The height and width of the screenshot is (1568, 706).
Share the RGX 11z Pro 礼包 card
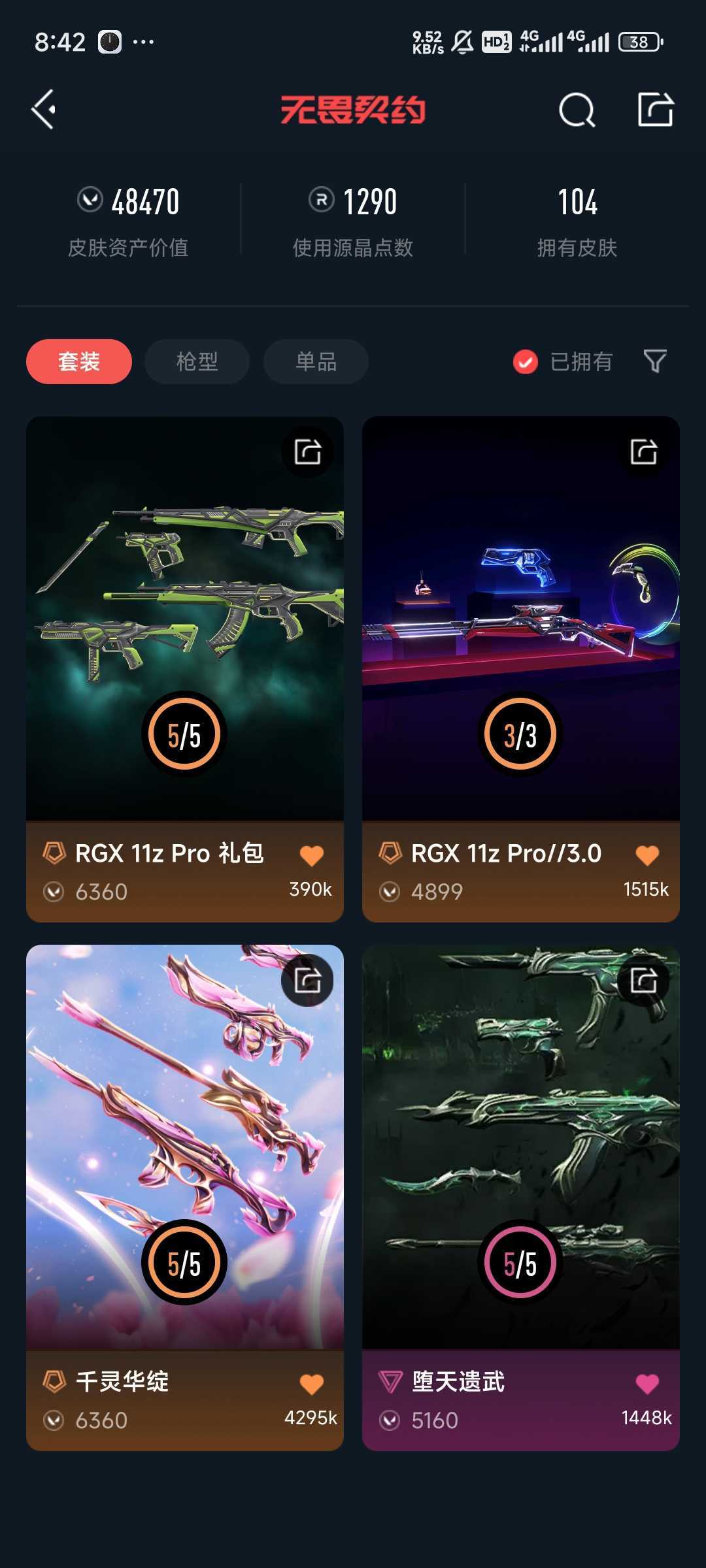tap(307, 451)
